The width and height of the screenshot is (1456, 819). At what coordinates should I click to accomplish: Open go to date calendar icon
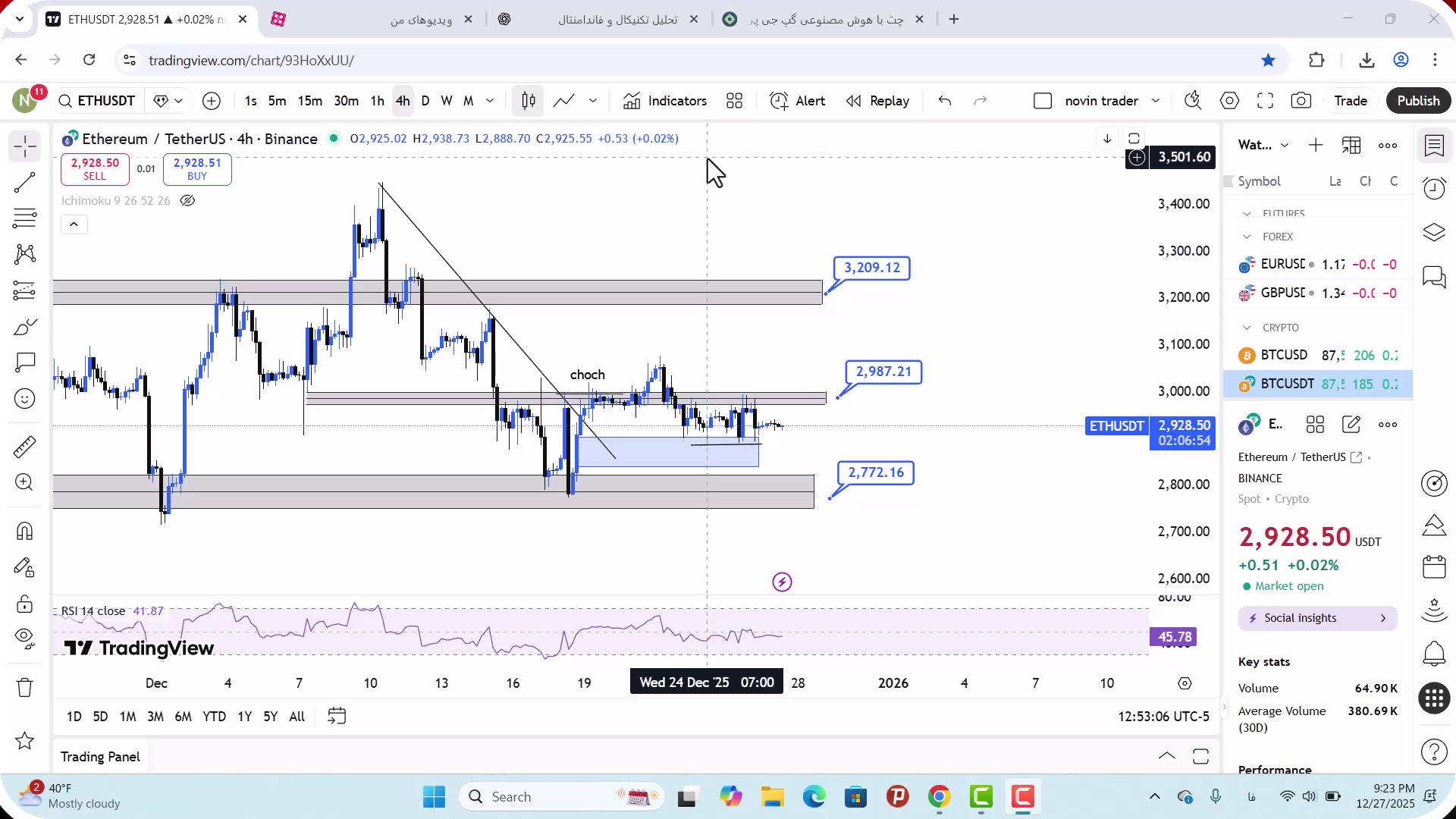point(337,717)
